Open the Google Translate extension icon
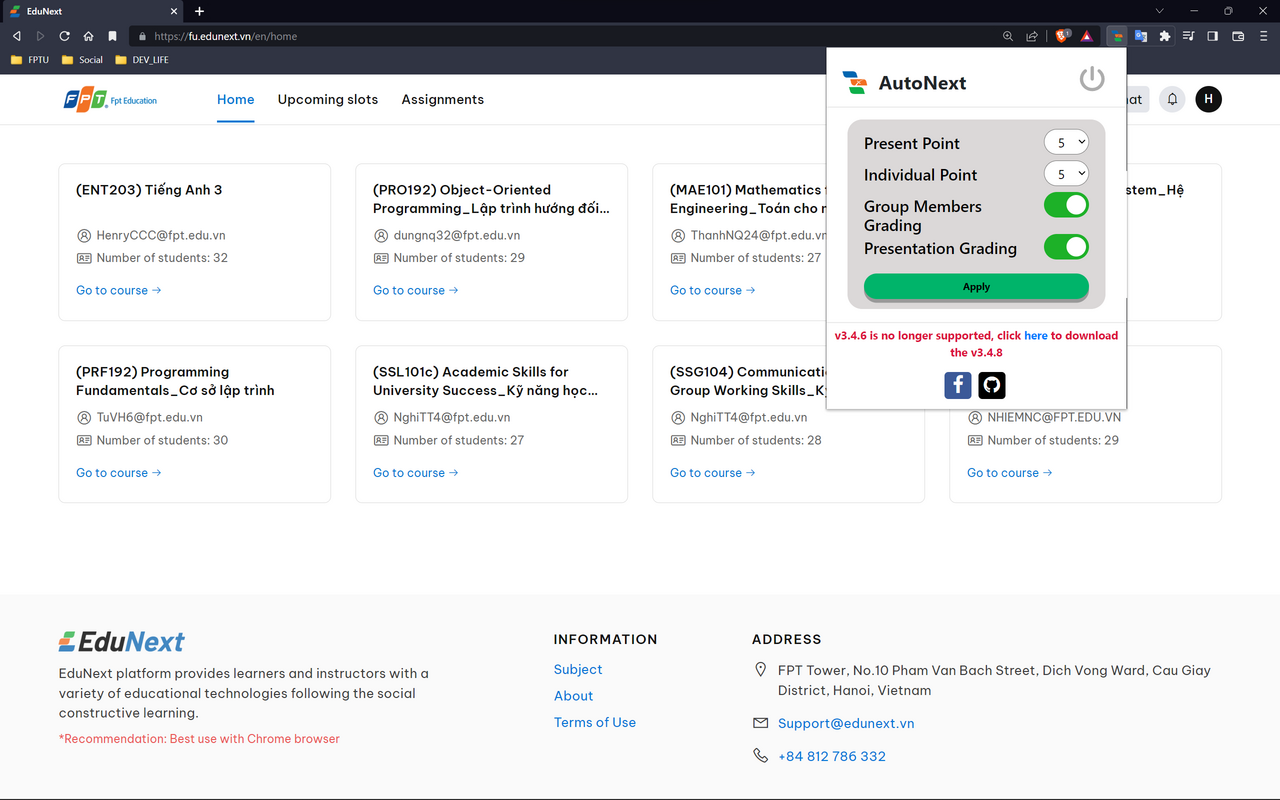The image size is (1280, 800). coord(1141,36)
